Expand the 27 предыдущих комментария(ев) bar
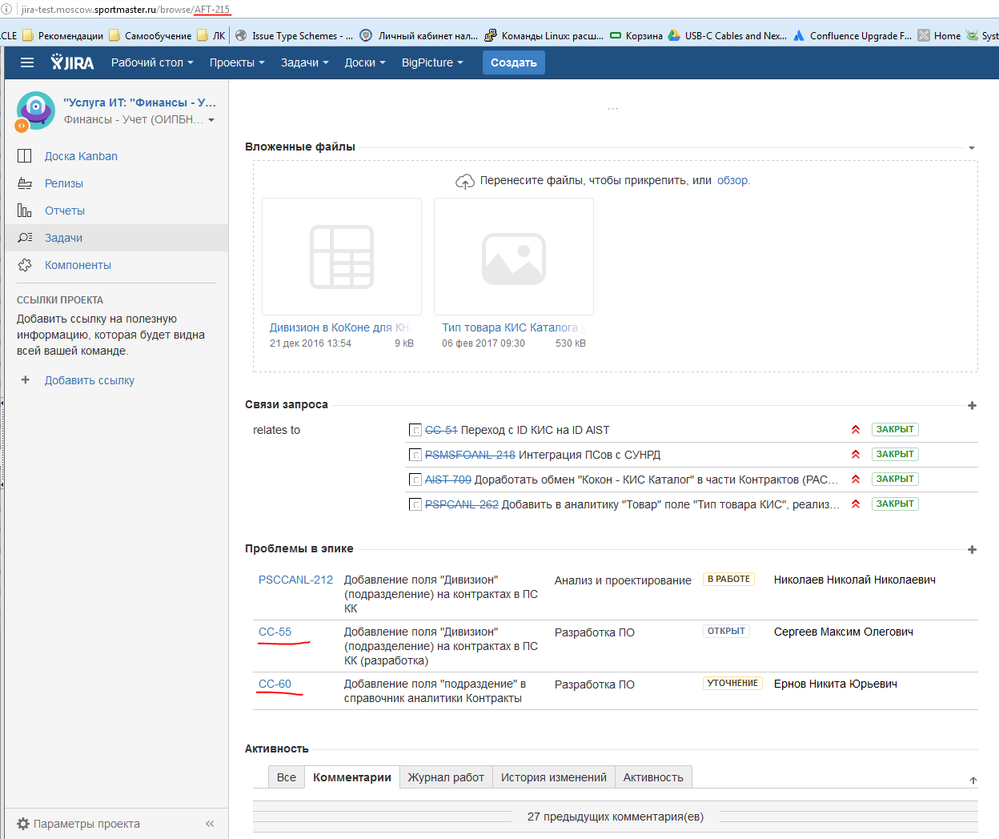Screen dimensions: 999x839 click(x=615, y=817)
